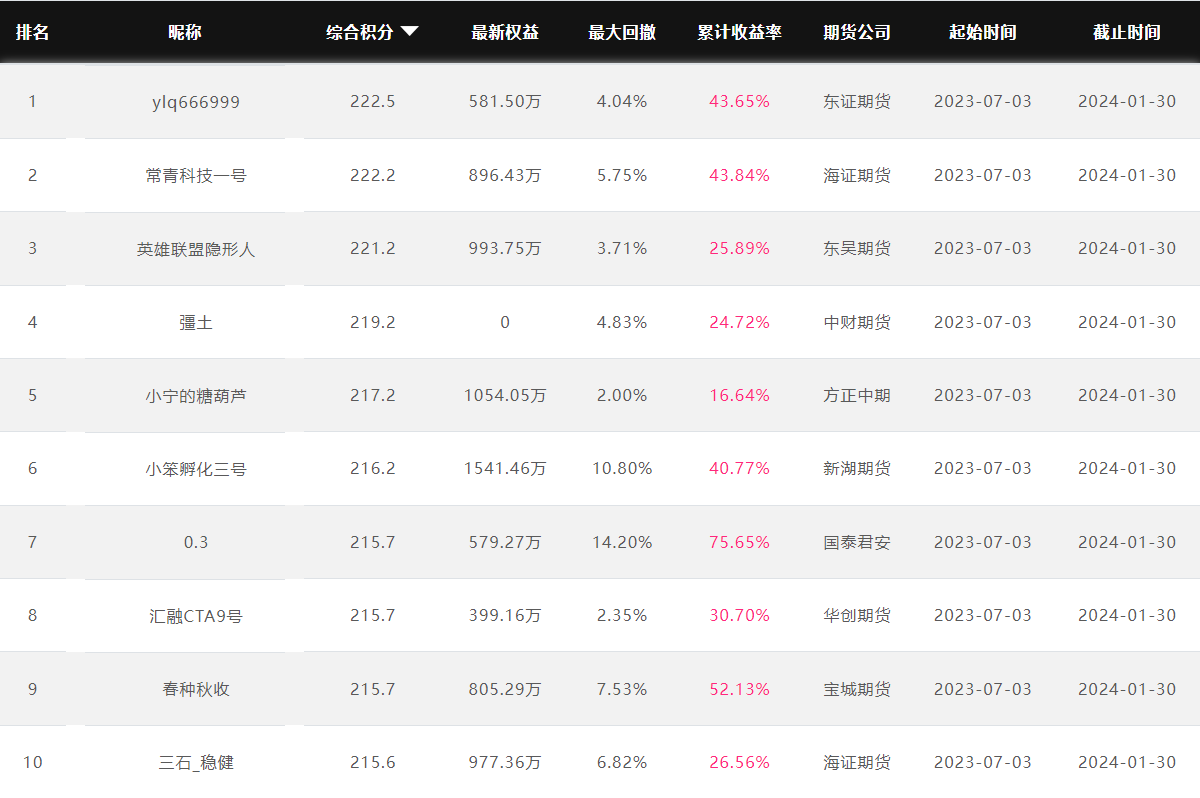Click the 起始时间 column header
Screen dimensions: 1200x798
[983, 32]
